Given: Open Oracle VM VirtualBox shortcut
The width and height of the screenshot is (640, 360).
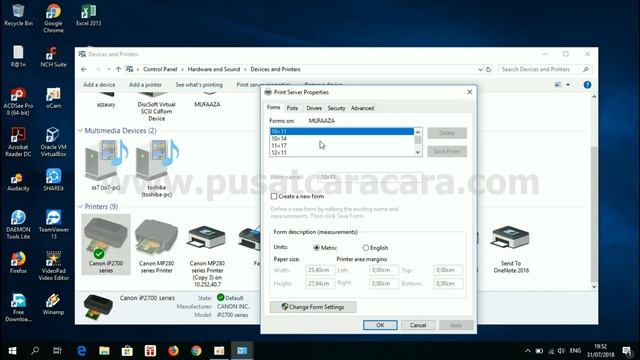Looking at the screenshot, I should point(53,142).
